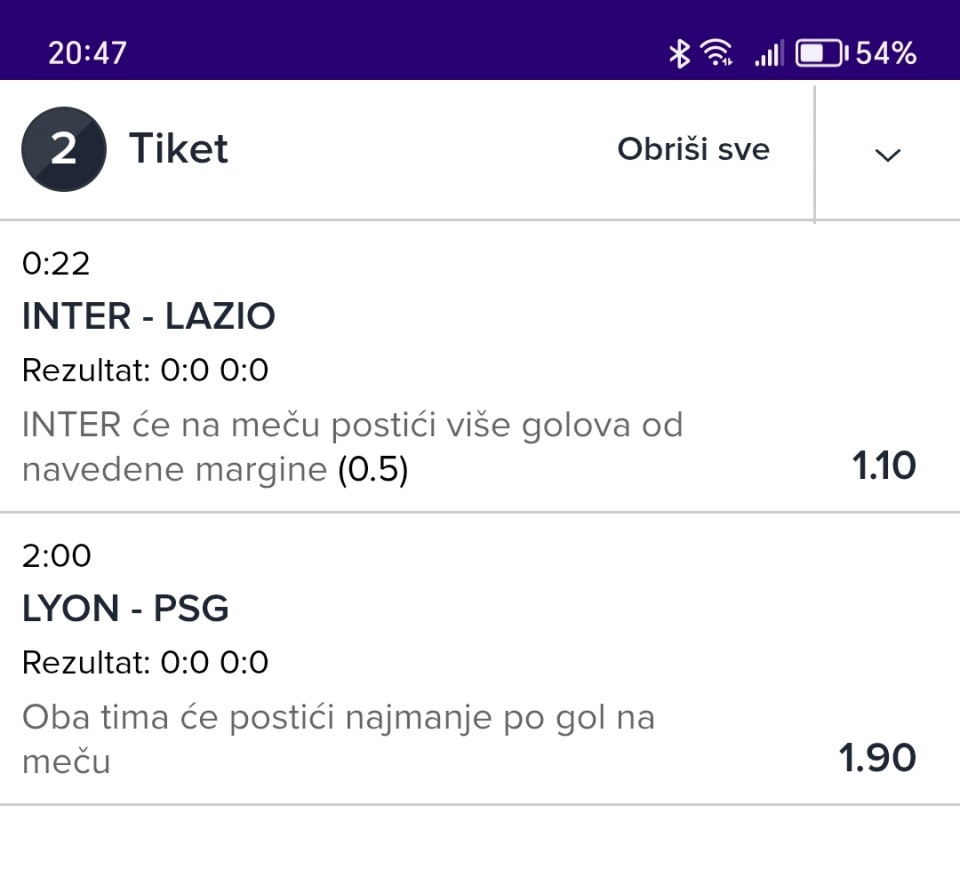This screenshot has height=885, width=960.
Task: Tap the Bluetooth status icon
Action: coord(679,53)
